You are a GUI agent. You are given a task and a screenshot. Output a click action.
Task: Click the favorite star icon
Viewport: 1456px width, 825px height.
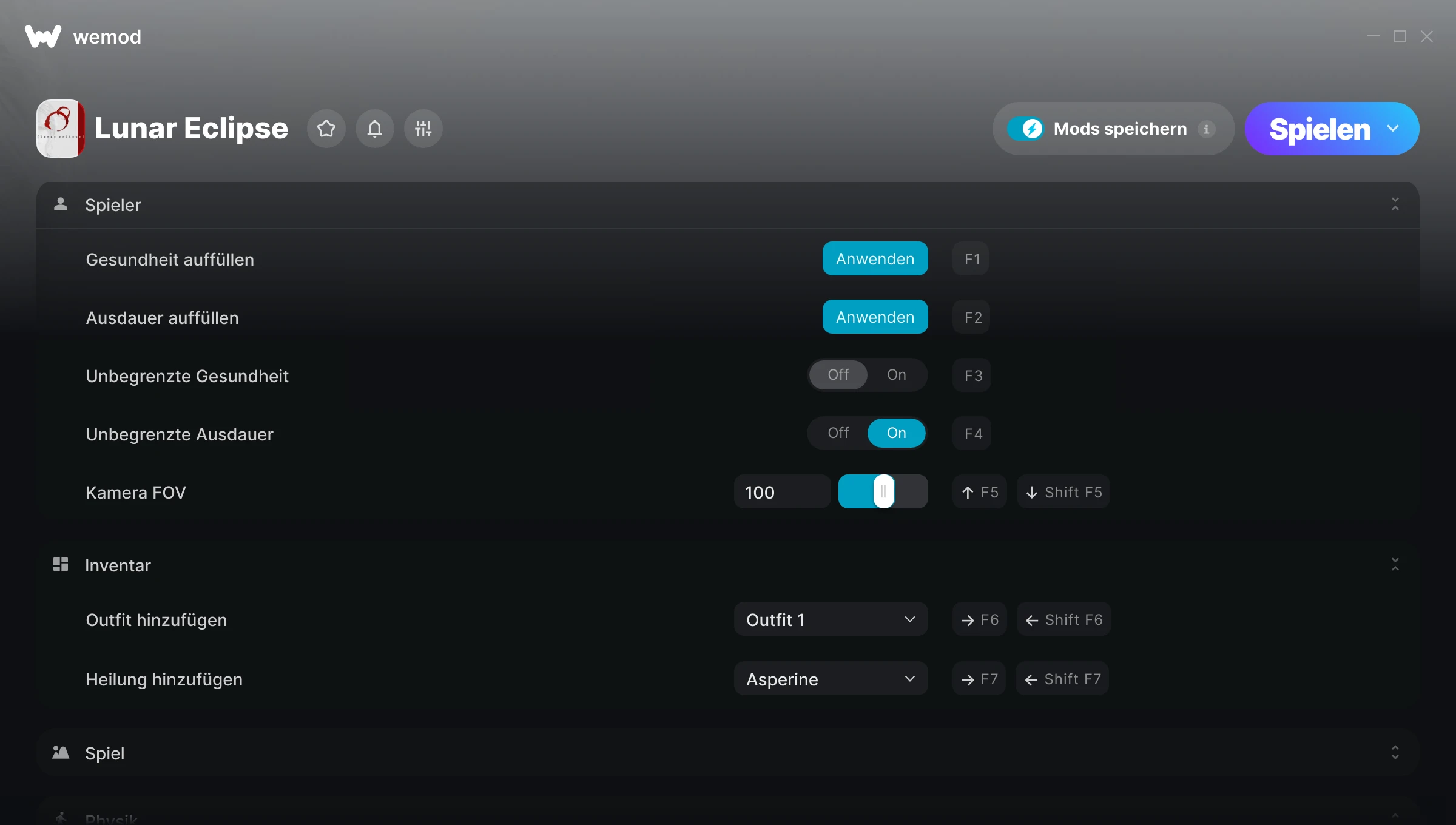coord(326,129)
